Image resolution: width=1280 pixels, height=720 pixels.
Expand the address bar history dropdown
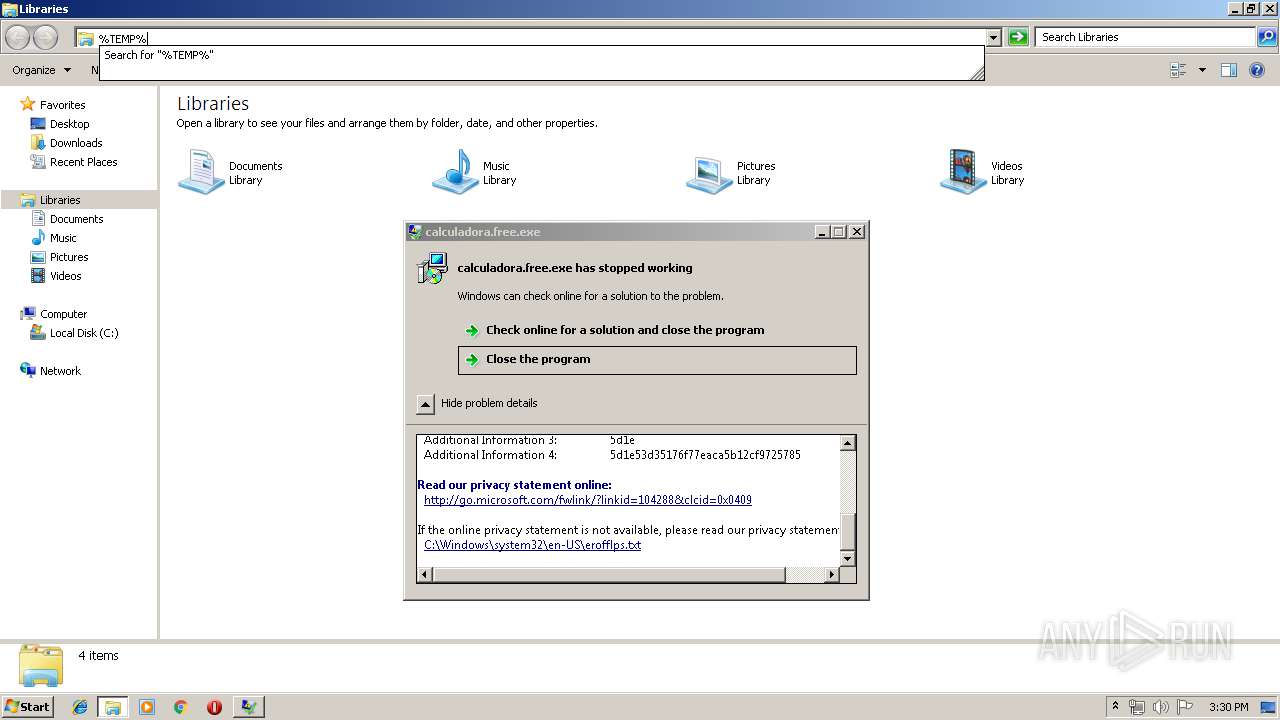click(x=993, y=38)
